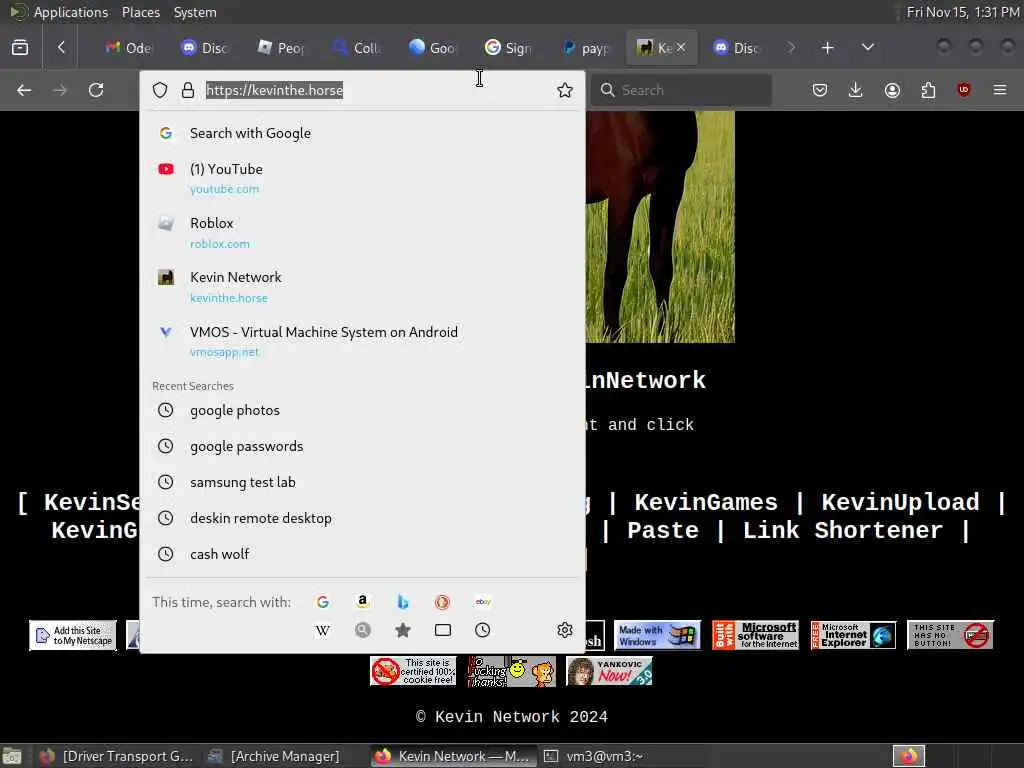Switch to the first Discord tab

point(205,48)
